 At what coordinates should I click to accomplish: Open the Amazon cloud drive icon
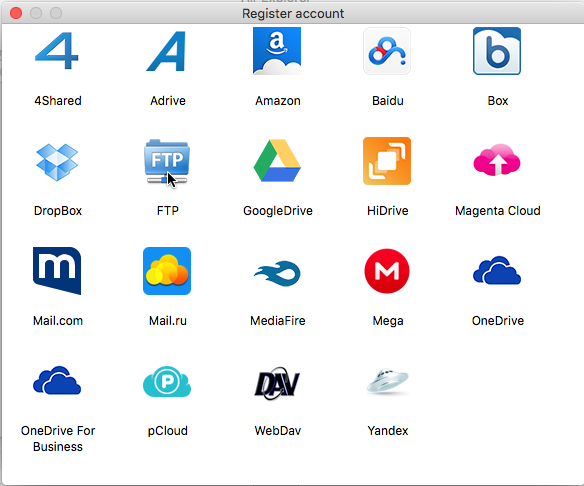277,51
